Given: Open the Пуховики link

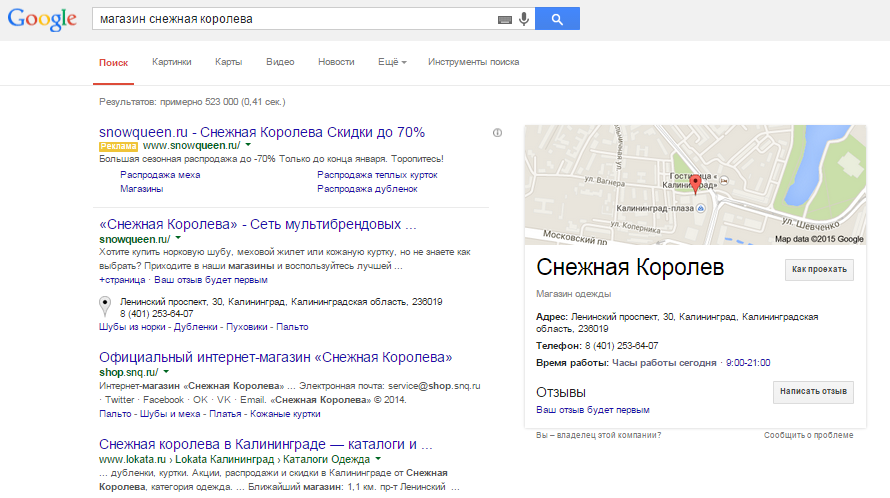Looking at the screenshot, I should pos(246,327).
